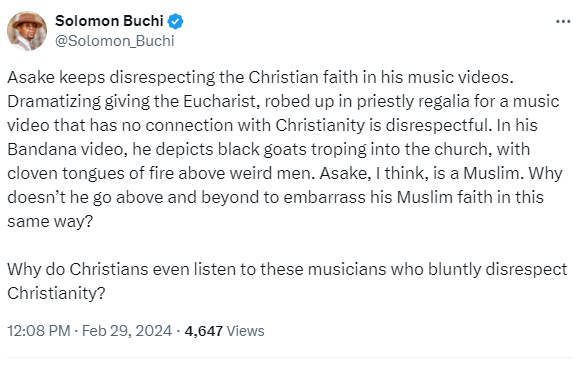
Task: Click the 4,647 view count number
Action: (x=204, y=331)
